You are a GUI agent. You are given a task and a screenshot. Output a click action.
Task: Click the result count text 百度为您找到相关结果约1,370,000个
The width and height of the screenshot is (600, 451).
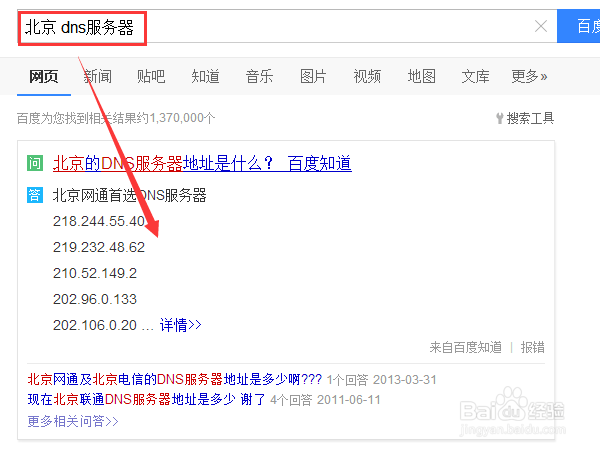click(x=116, y=118)
